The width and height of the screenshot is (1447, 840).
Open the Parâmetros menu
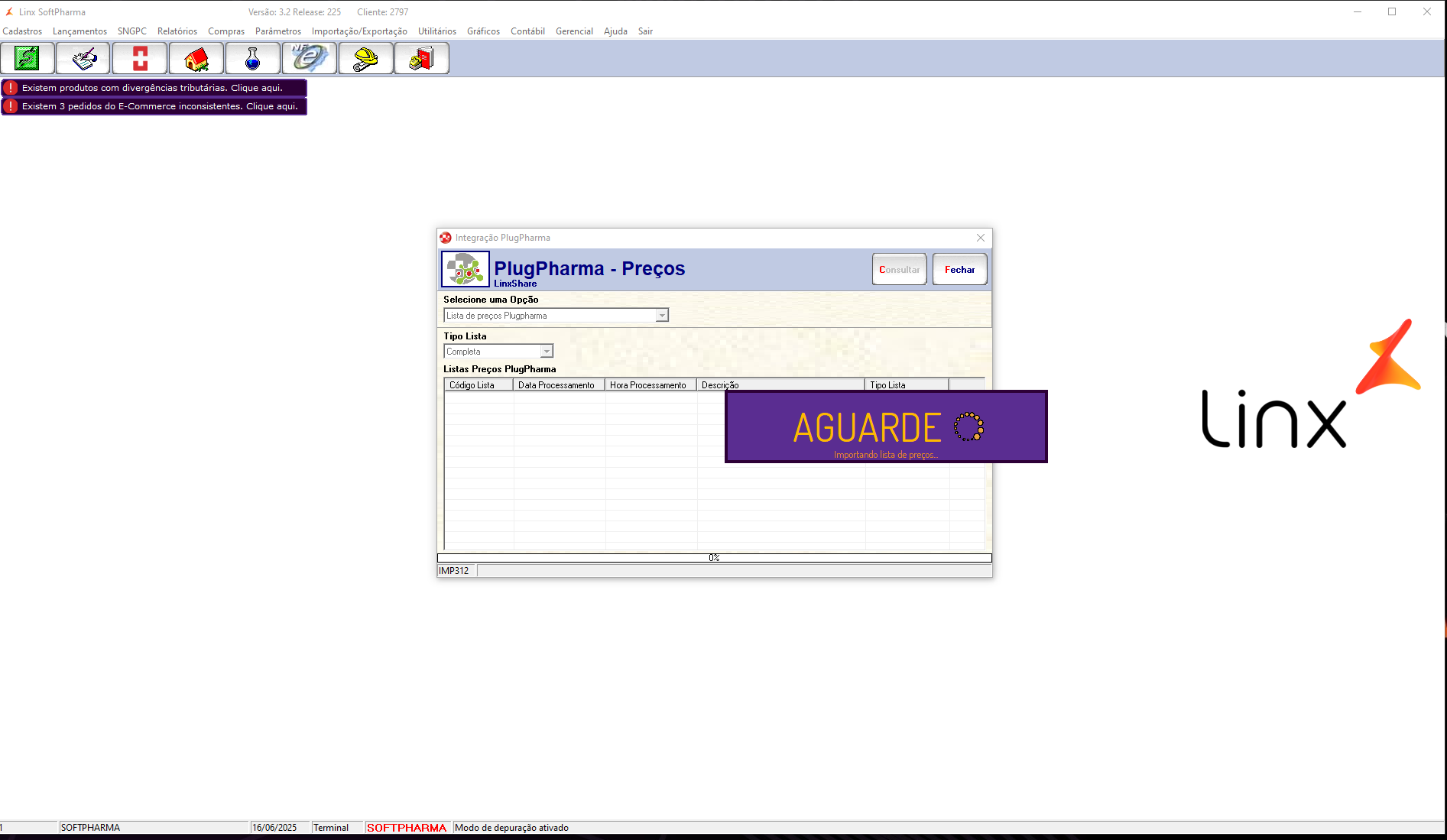pos(278,31)
